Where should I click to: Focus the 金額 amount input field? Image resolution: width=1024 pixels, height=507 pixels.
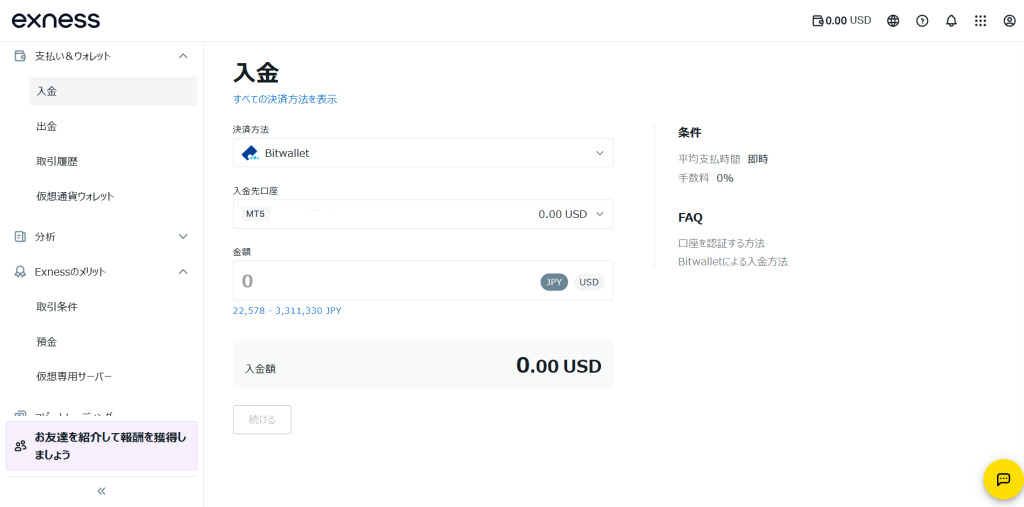tap(423, 281)
